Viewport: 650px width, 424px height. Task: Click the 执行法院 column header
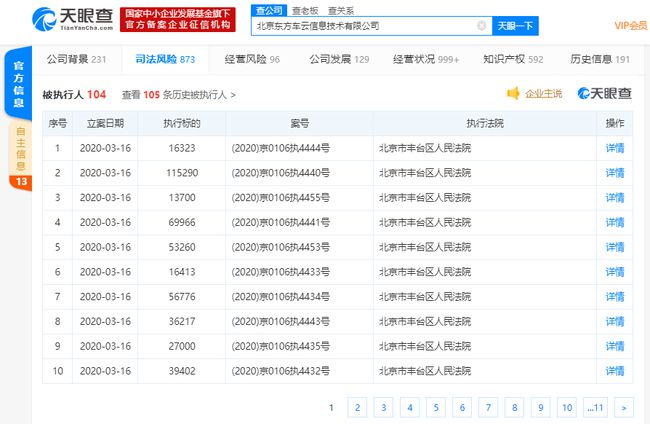(485, 123)
